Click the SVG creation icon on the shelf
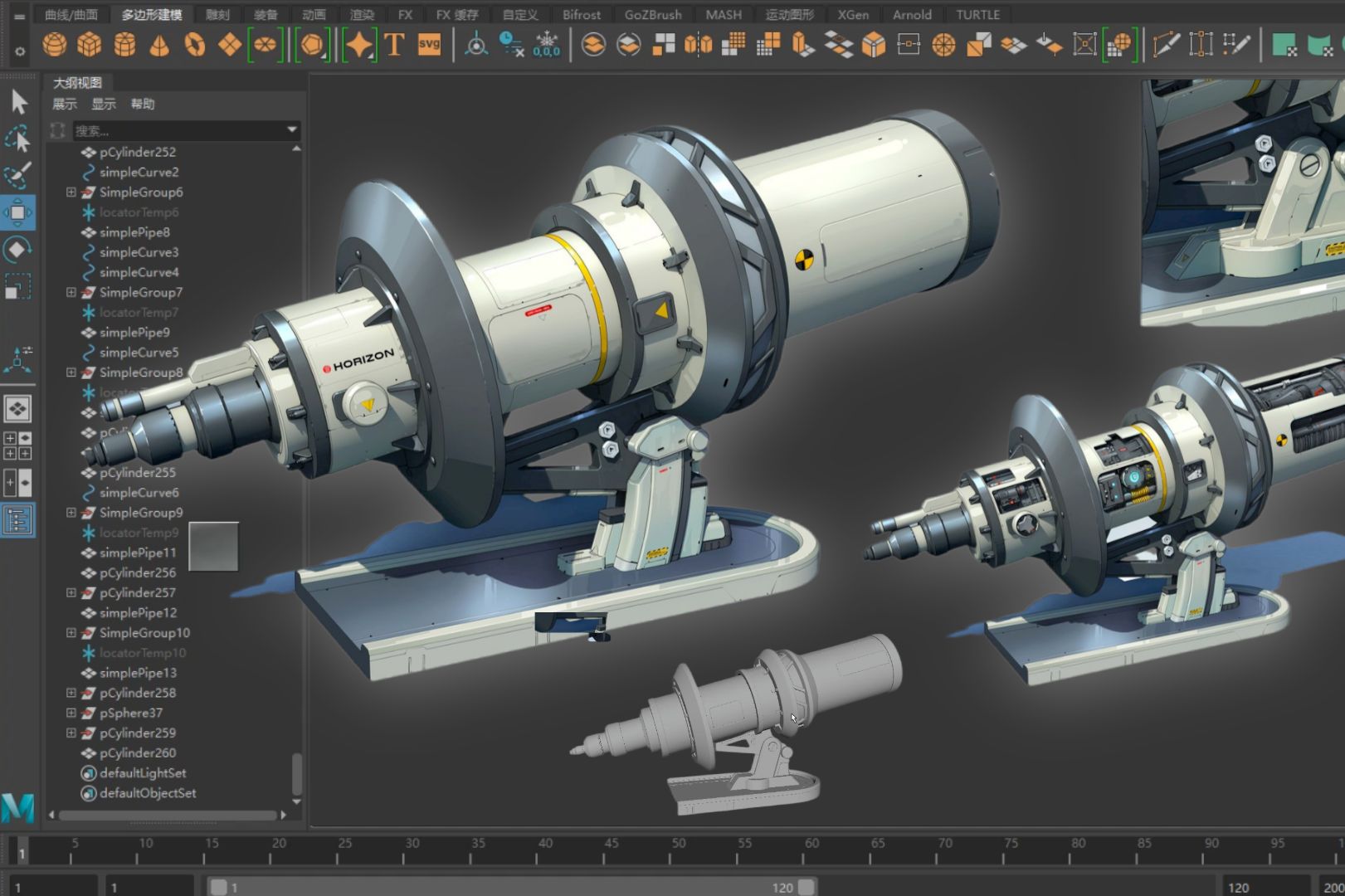Image resolution: width=1345 pixels, height=896 pixels. (x=428, y=46)
